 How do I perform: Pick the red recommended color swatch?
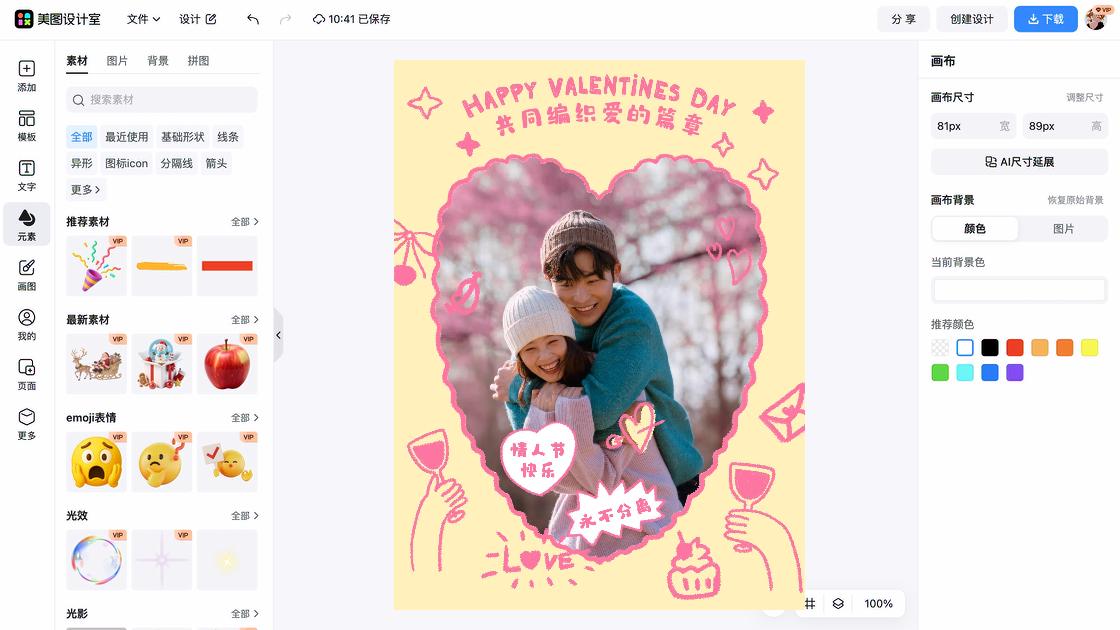(1014, 348)
